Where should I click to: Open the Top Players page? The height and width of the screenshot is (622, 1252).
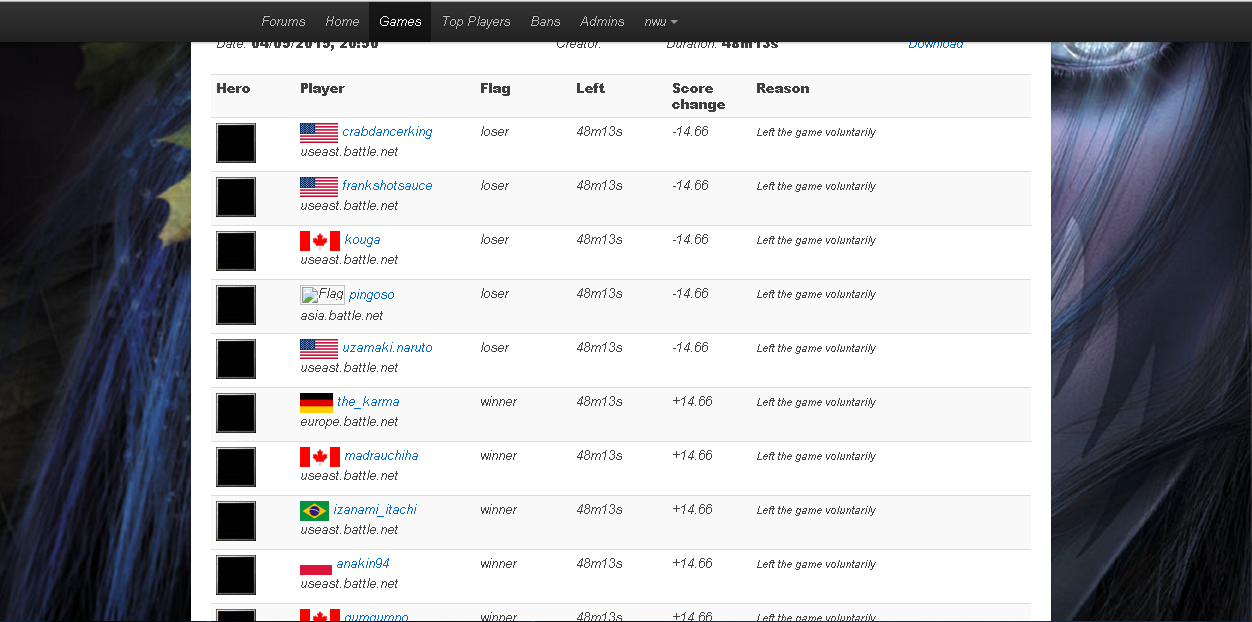[476, 21]
